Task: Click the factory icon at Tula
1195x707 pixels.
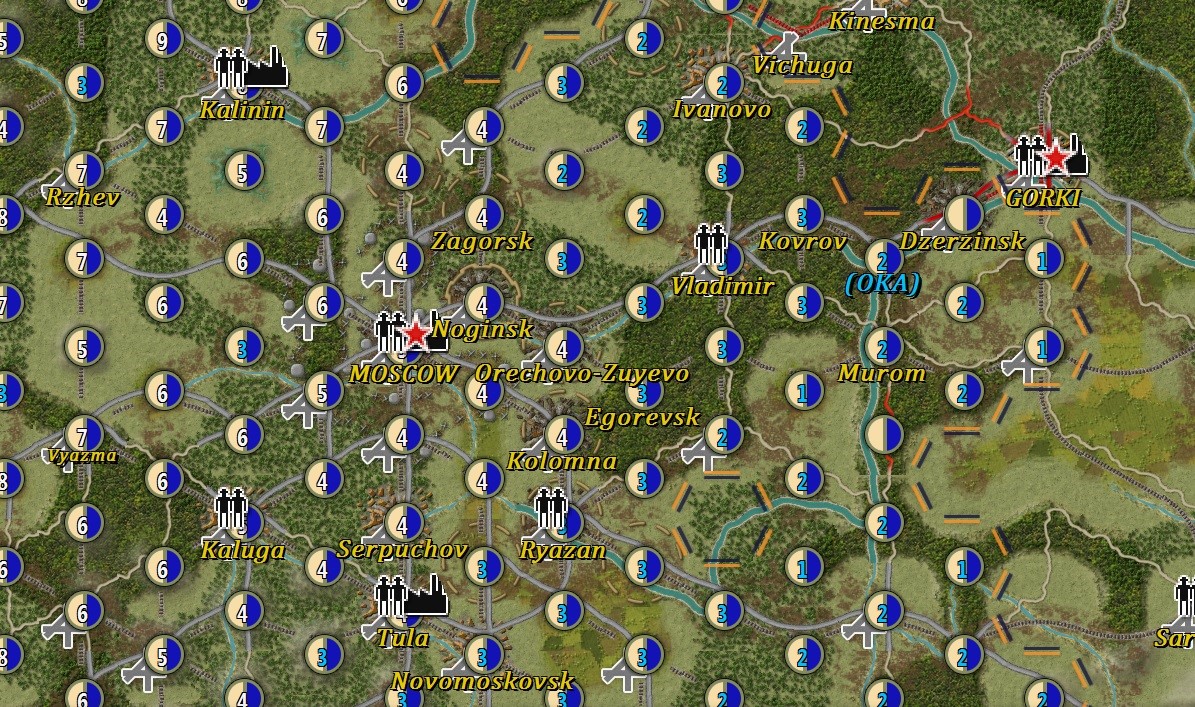Action: (x=426, y=595)
